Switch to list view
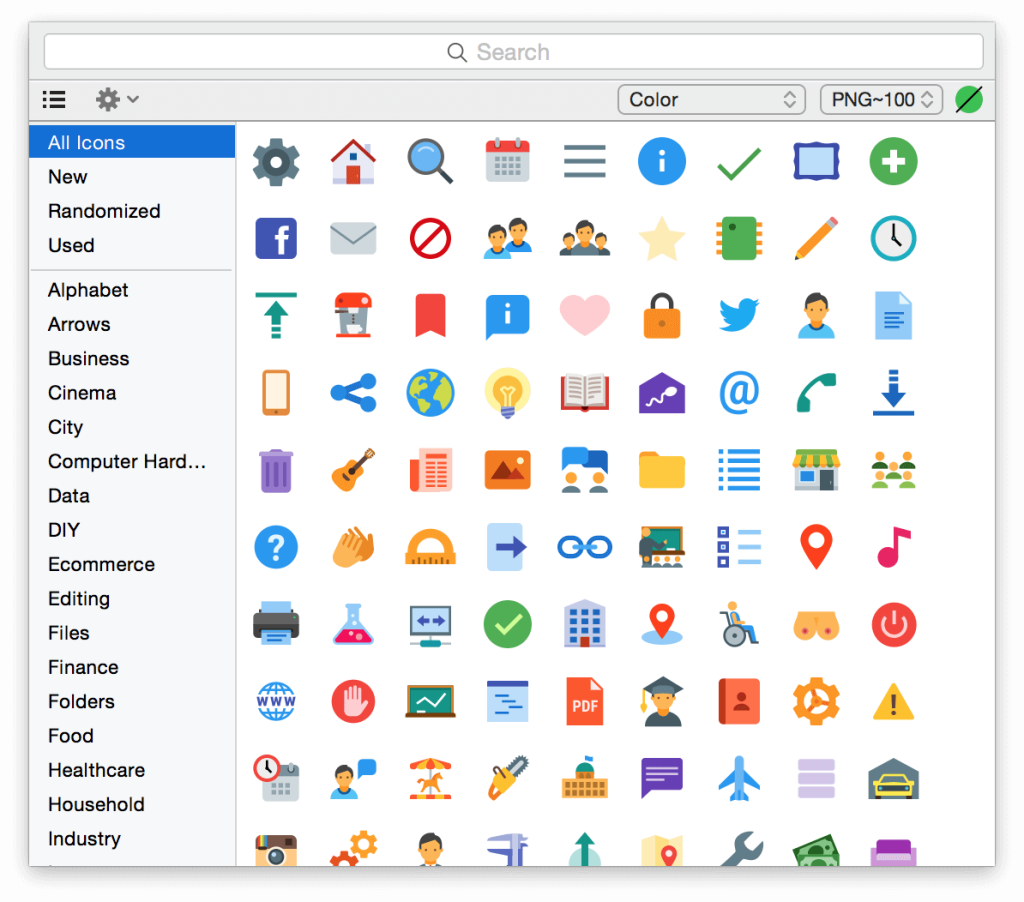Image resolution: width=1024 pixels, height=902 pixels. [x=53, y=99]
